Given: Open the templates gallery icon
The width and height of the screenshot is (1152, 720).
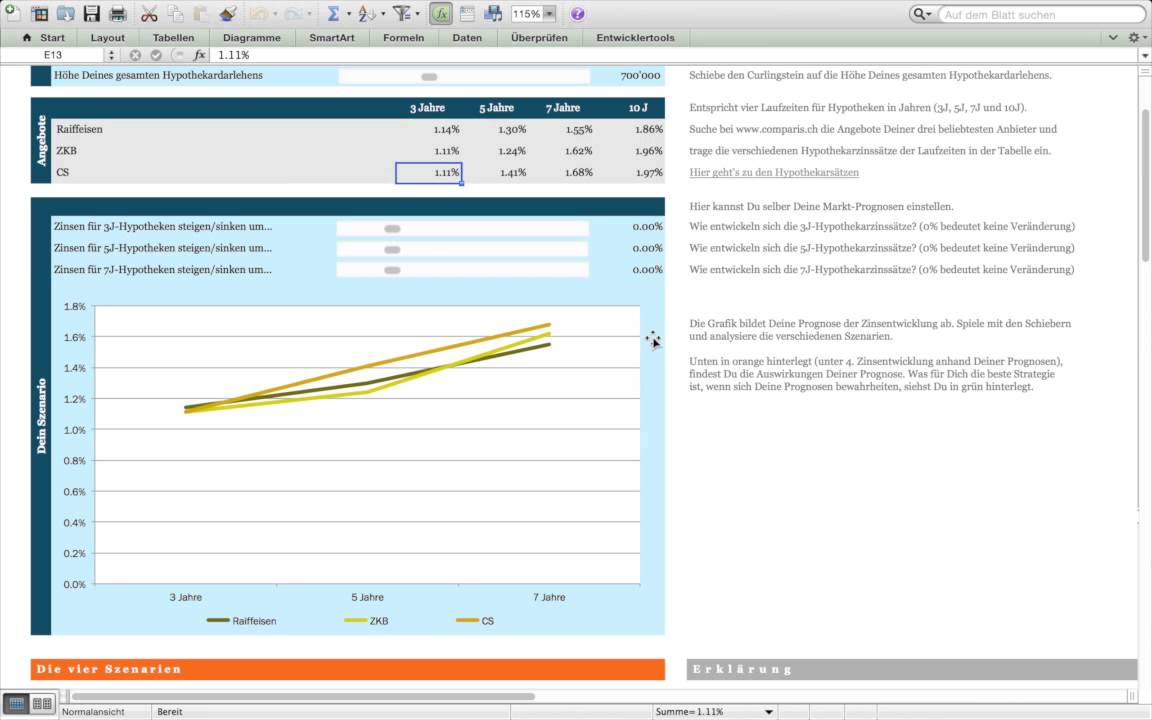Looking at the screenshot, I should pyautogui.click(x=39, y=13).
